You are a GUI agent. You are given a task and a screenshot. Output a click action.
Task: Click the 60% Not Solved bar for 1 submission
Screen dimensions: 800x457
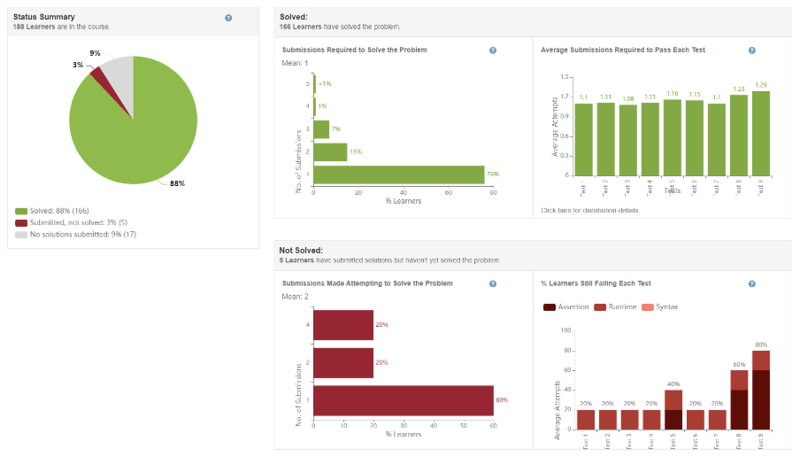[x=404, y=401]
